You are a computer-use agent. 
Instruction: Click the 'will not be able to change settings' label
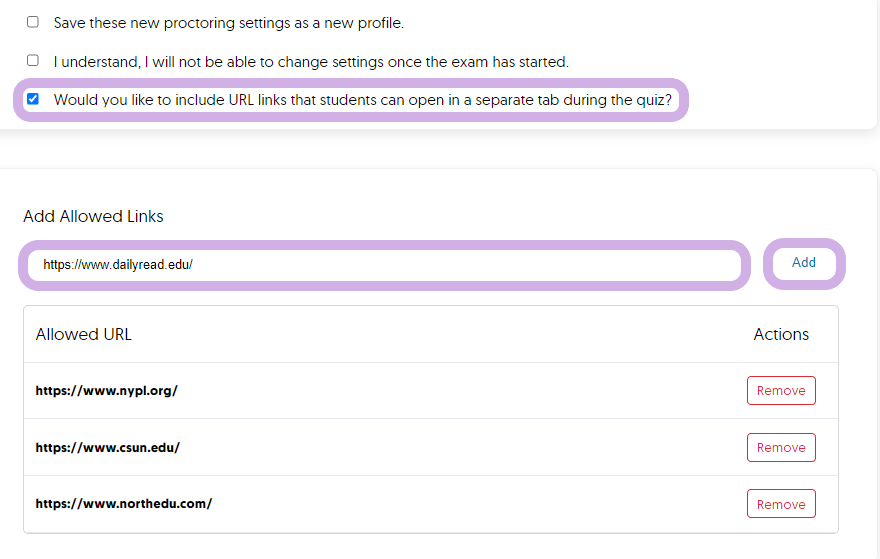coord(311,62)
